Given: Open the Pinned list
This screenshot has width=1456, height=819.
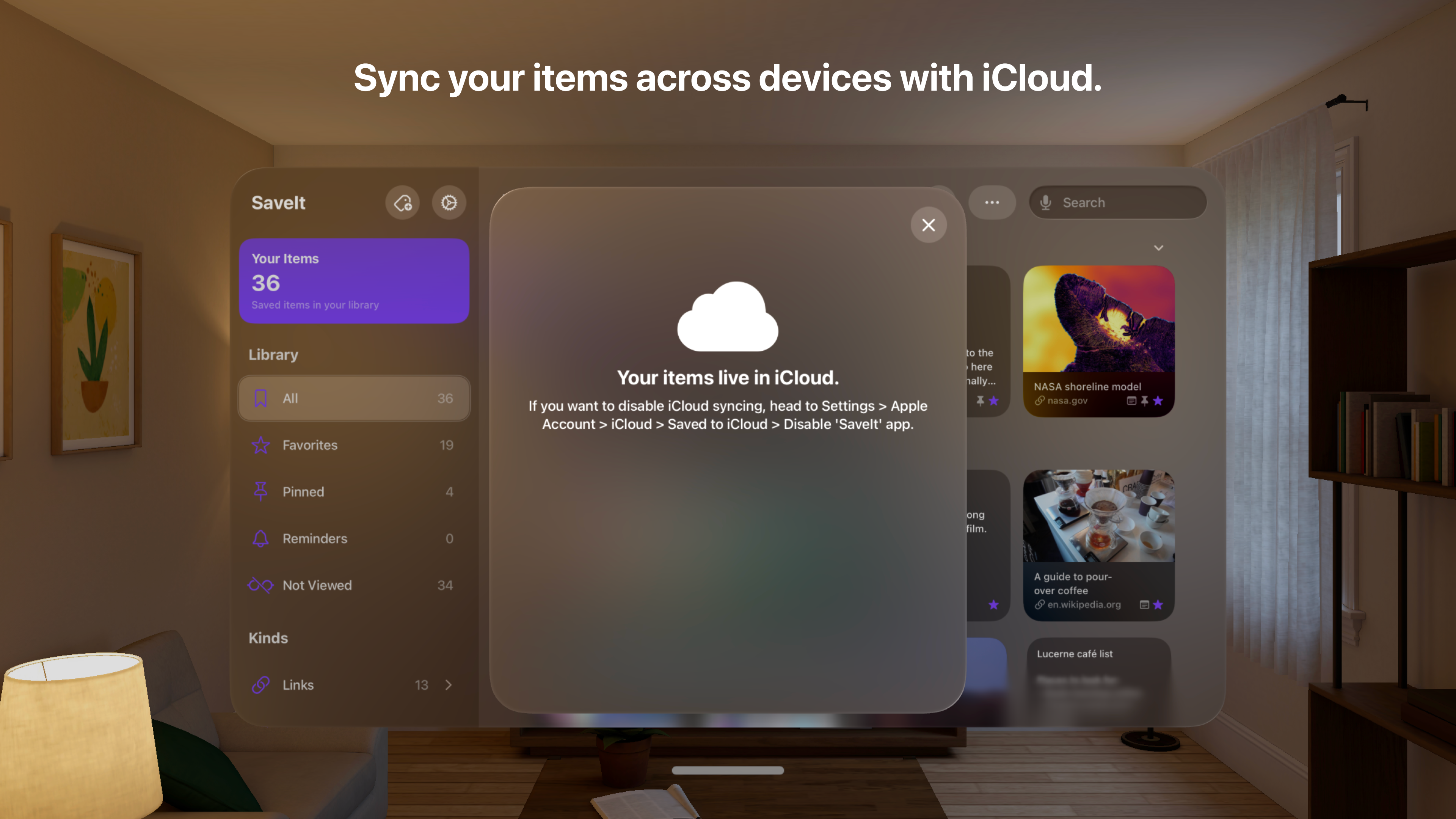Looking at the screenshot, I should coord(354,492).
